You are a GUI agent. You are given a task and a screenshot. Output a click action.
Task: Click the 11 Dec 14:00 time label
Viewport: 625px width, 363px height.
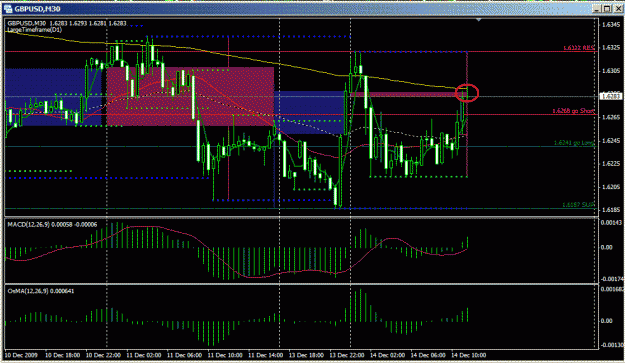tap(265, 355)
